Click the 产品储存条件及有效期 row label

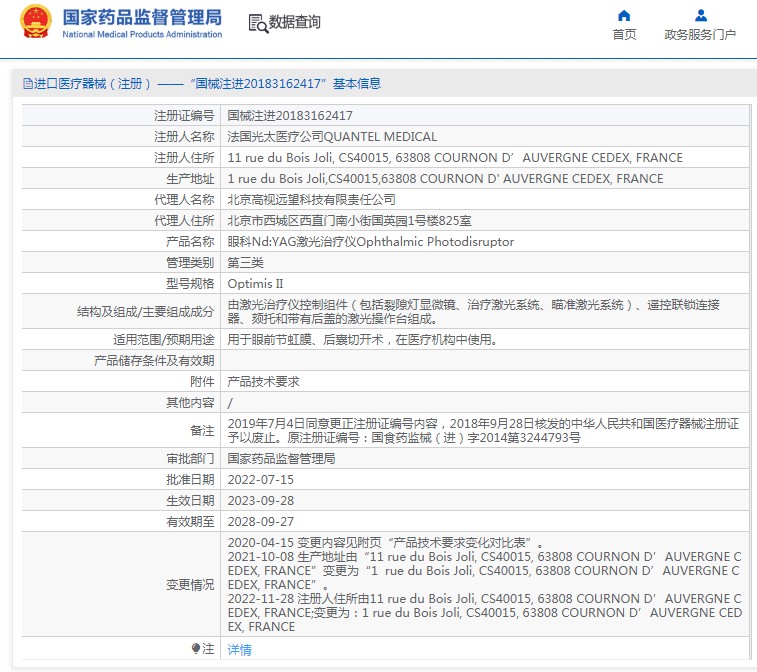(154, 361)
